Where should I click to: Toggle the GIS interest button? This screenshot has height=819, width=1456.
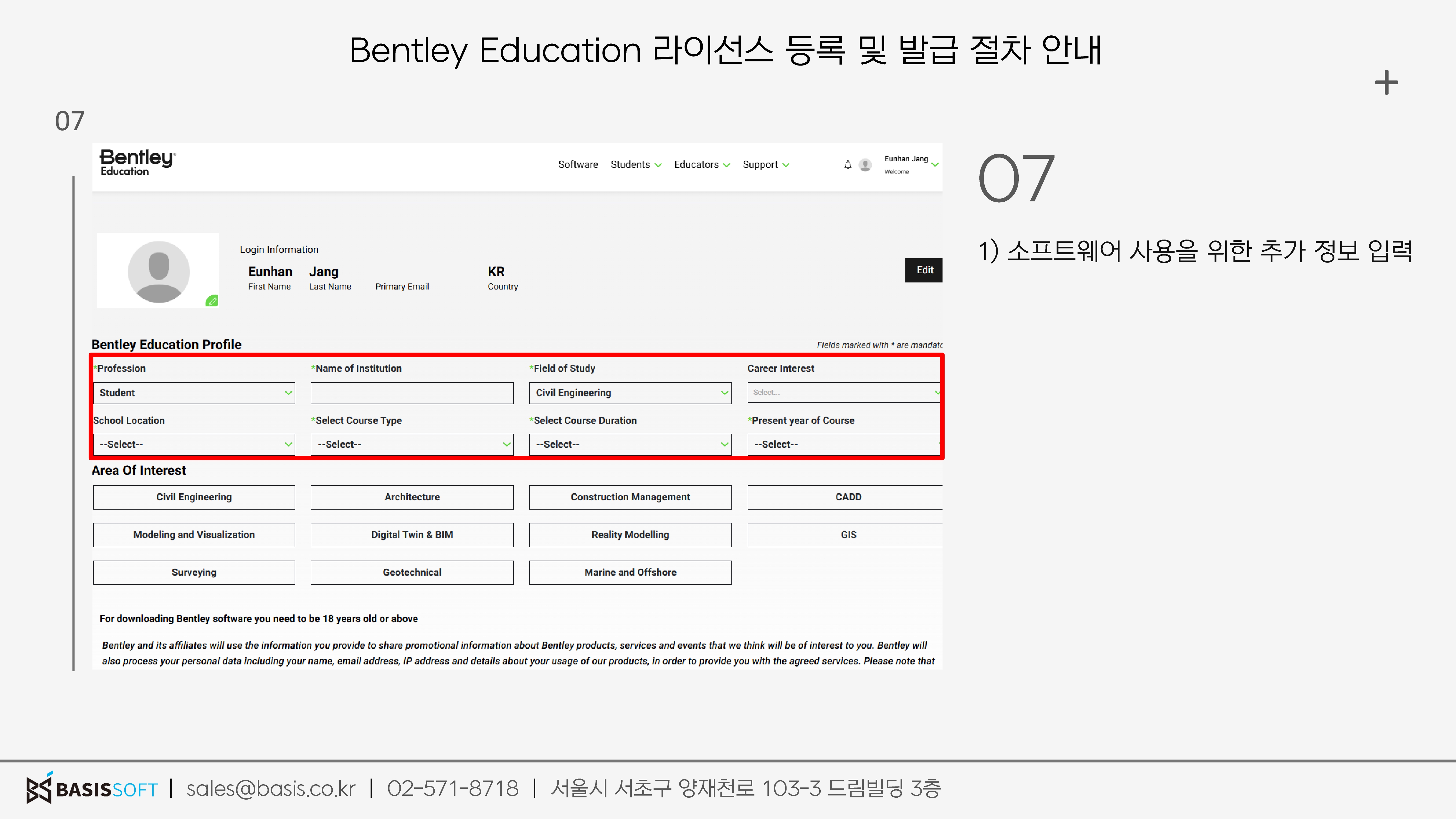pyautogui.click(x=845, y=535)
